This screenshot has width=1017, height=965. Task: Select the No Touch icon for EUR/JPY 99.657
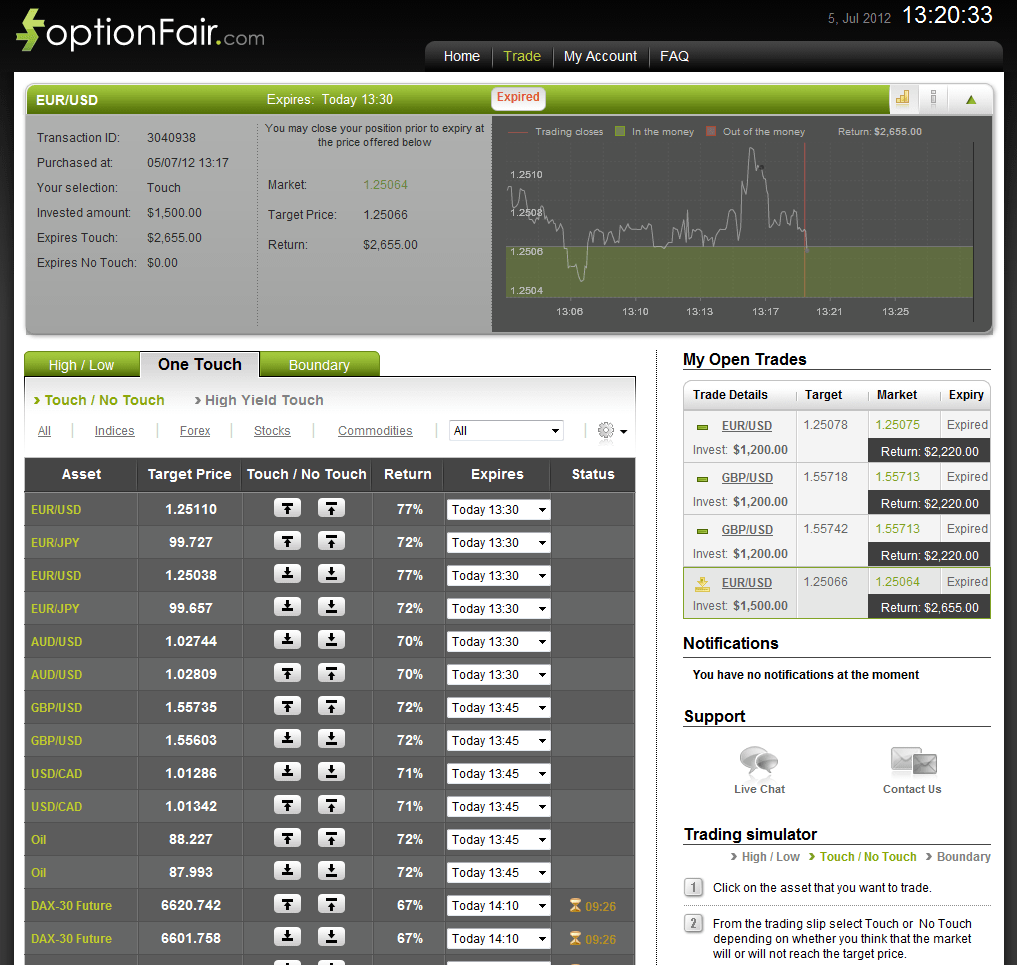tap(331, 608)
